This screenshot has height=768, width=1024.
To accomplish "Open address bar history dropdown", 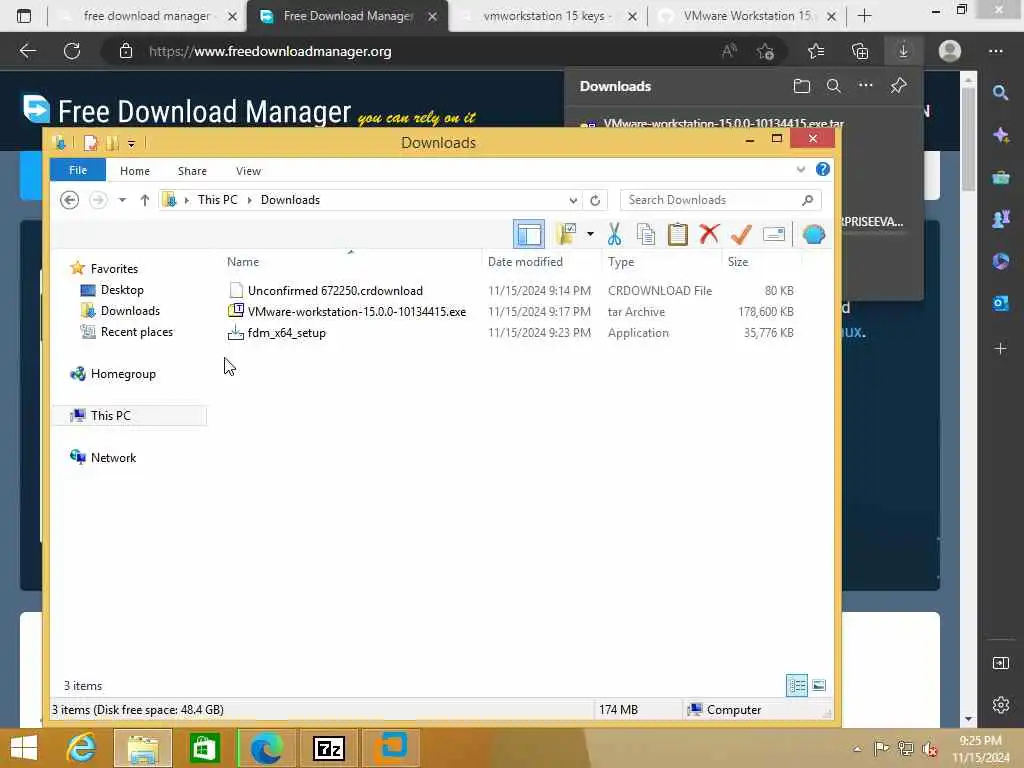I will coord(573,200).
